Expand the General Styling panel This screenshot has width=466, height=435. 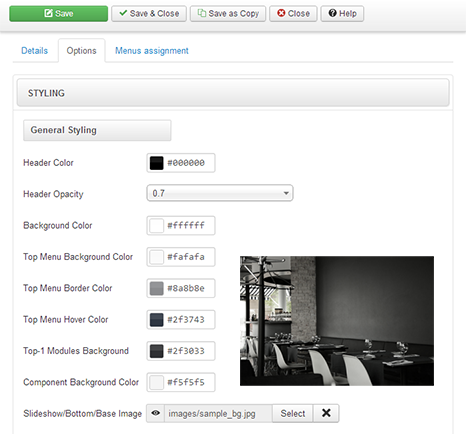coord(97,130)
